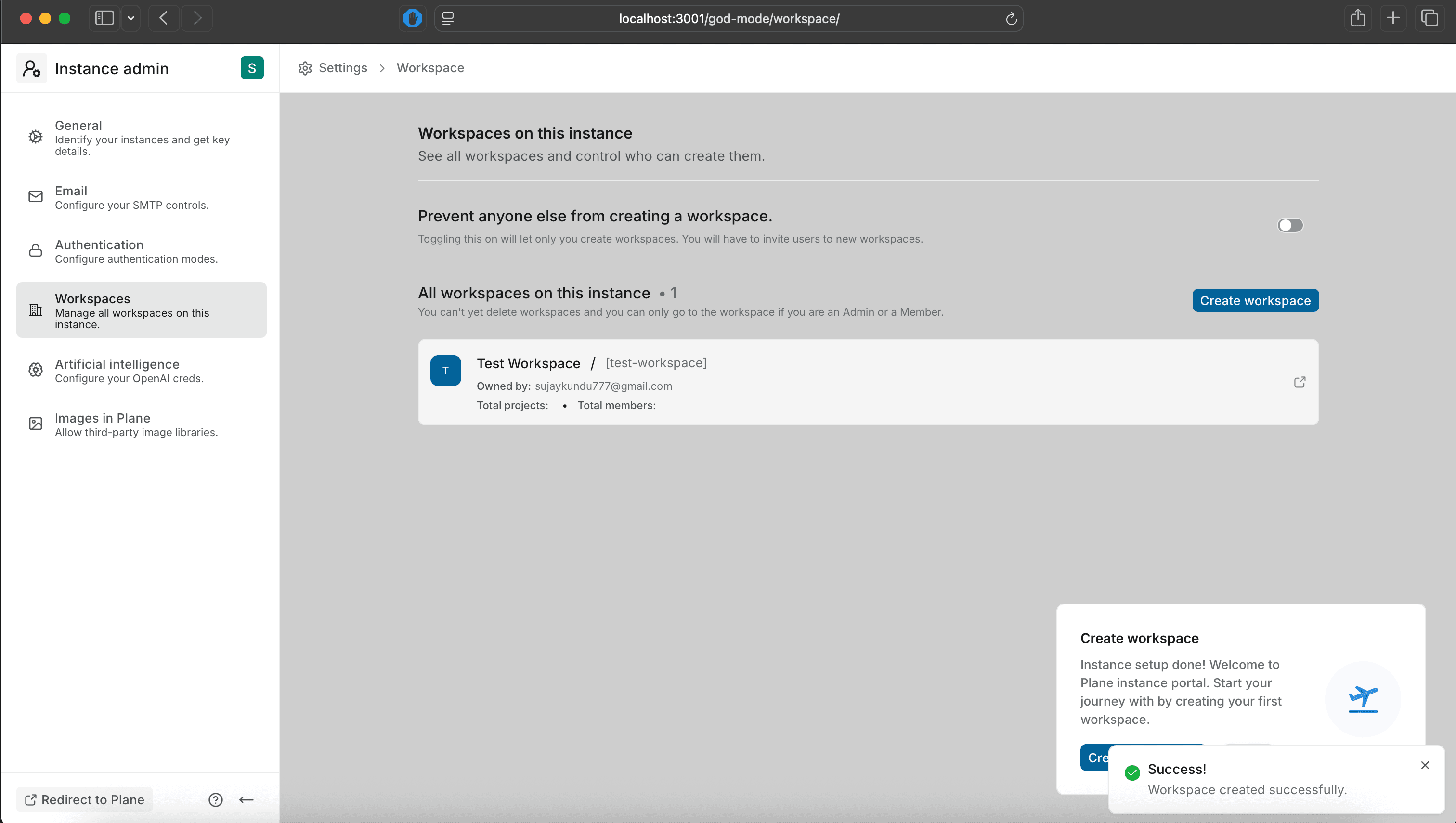Click the Email envelope icon

pyautogui.click(x=36, y=197)
